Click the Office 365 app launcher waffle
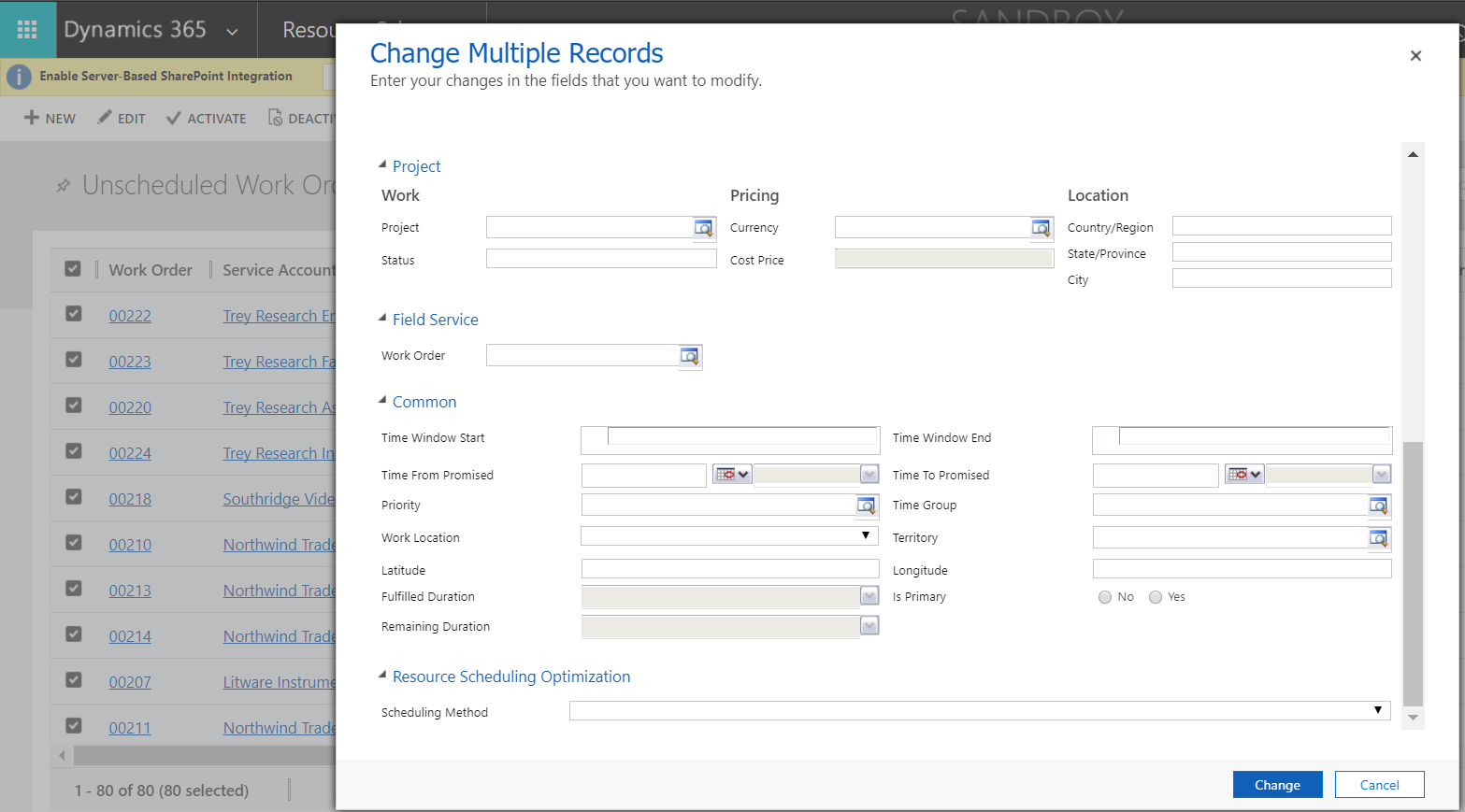 tap(27, 29)
